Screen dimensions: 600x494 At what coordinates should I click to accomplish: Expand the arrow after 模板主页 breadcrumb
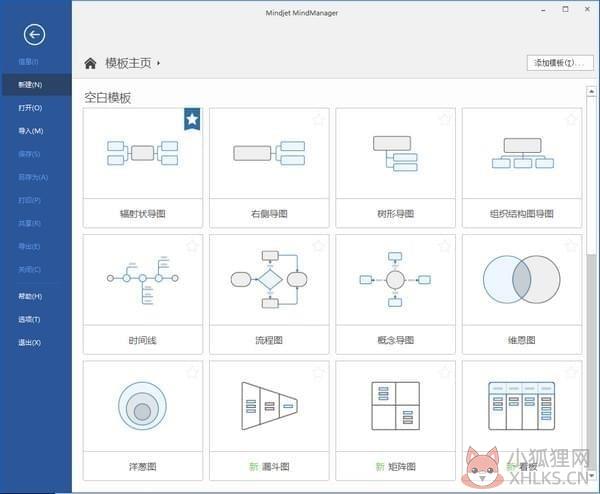(x=158, y=63)
